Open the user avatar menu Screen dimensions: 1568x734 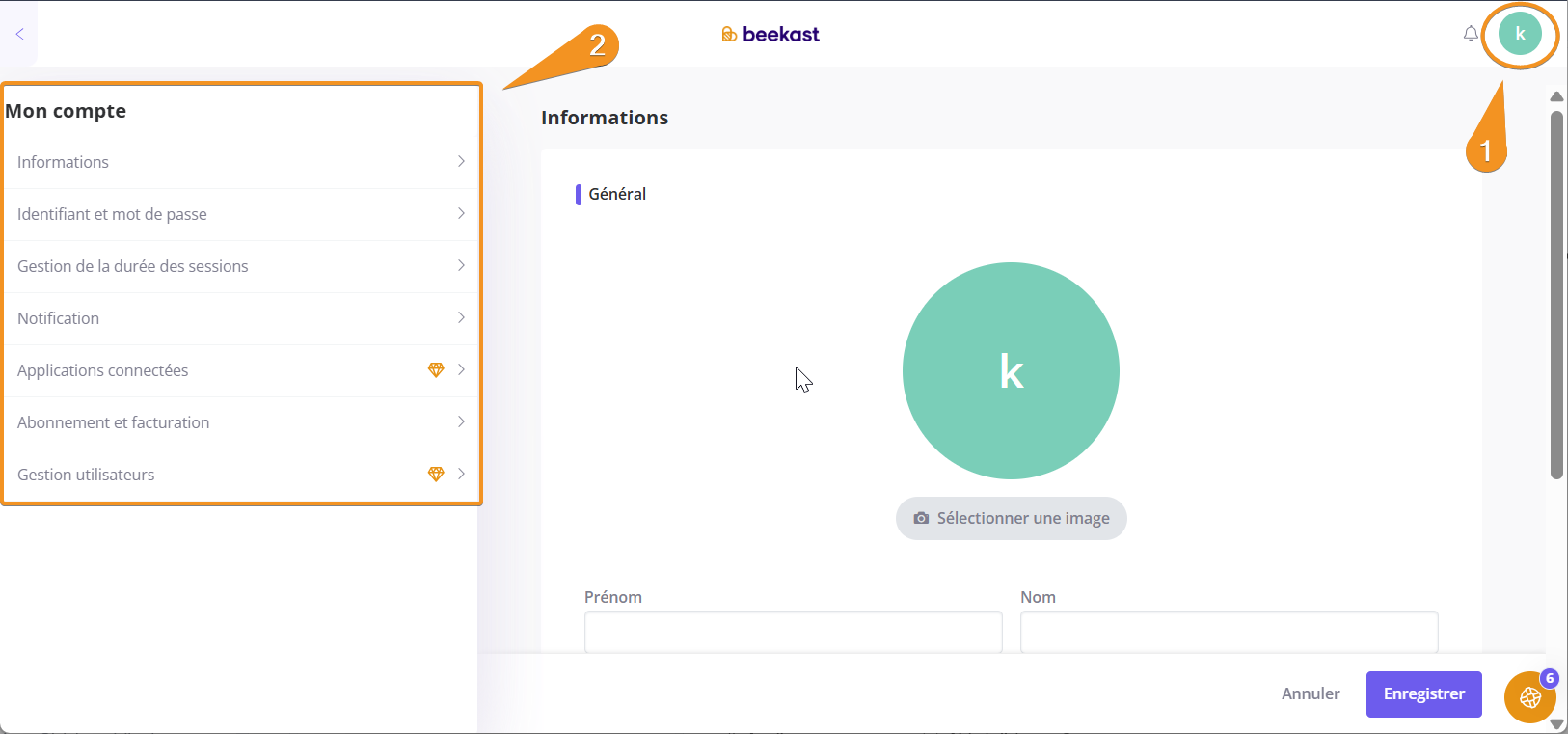(1520, 34)
